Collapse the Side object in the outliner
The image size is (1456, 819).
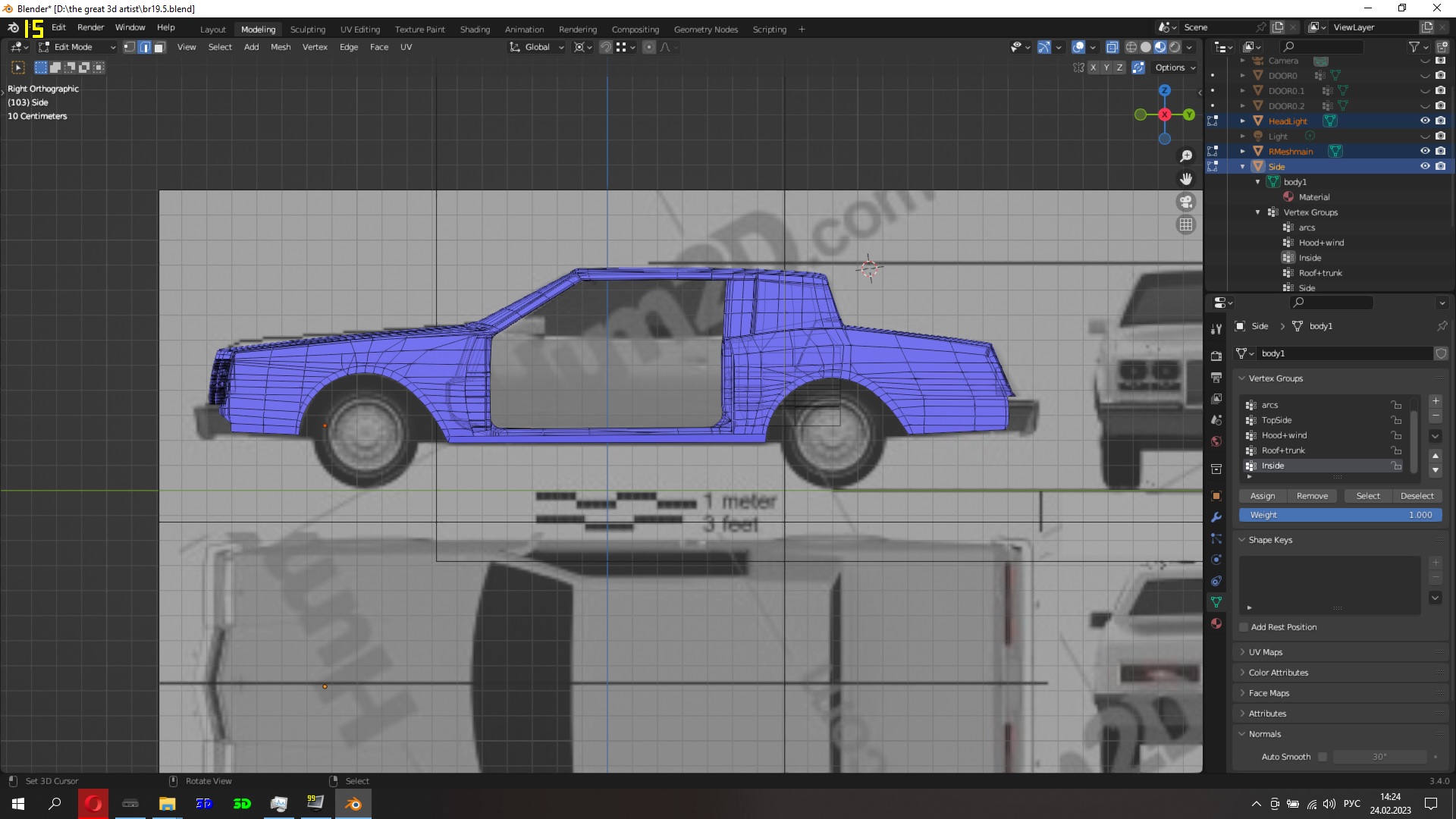[1242, 167]
